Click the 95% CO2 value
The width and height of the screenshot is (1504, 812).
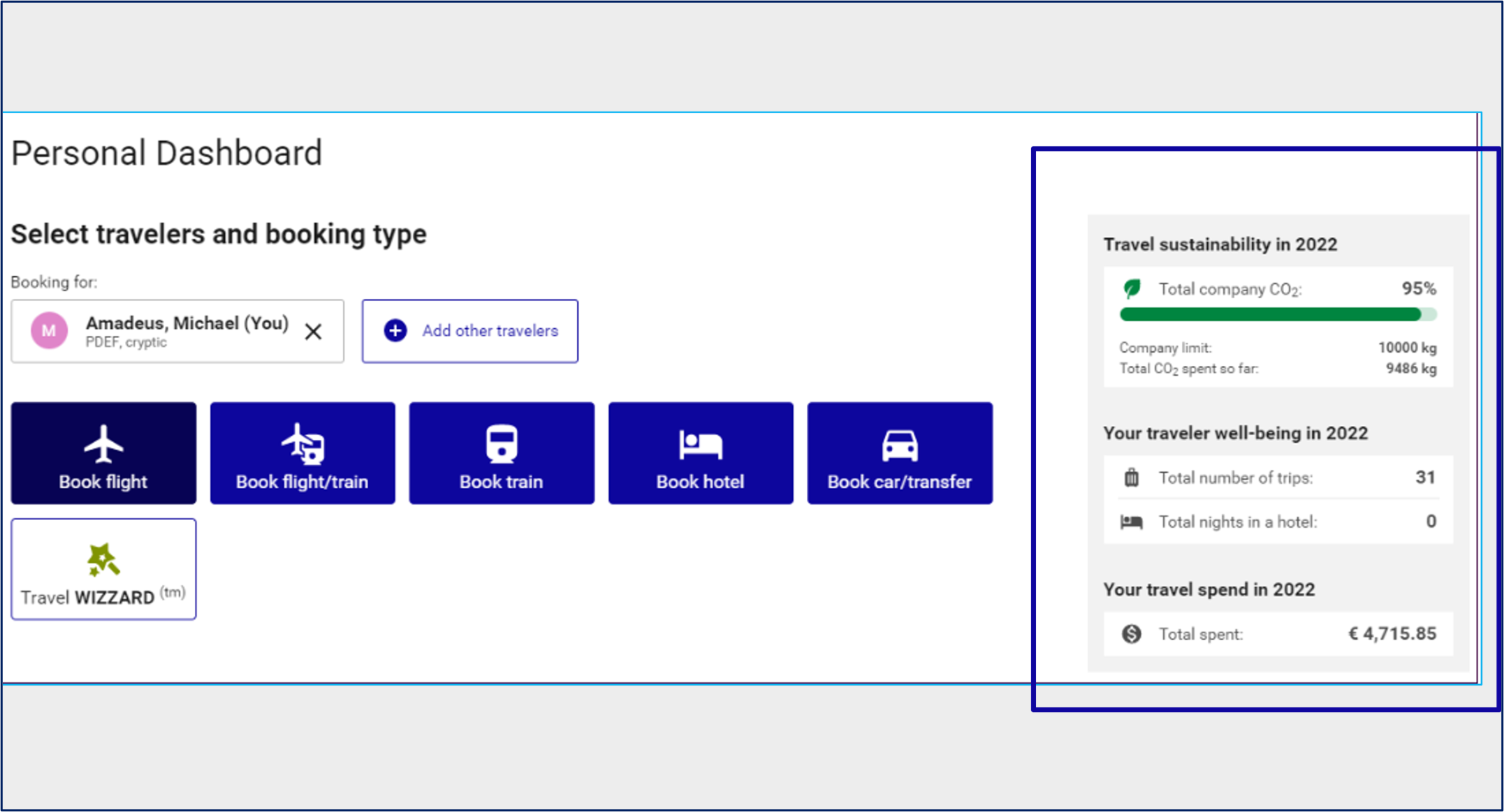pyautogui.click(x=1419, y=288)
